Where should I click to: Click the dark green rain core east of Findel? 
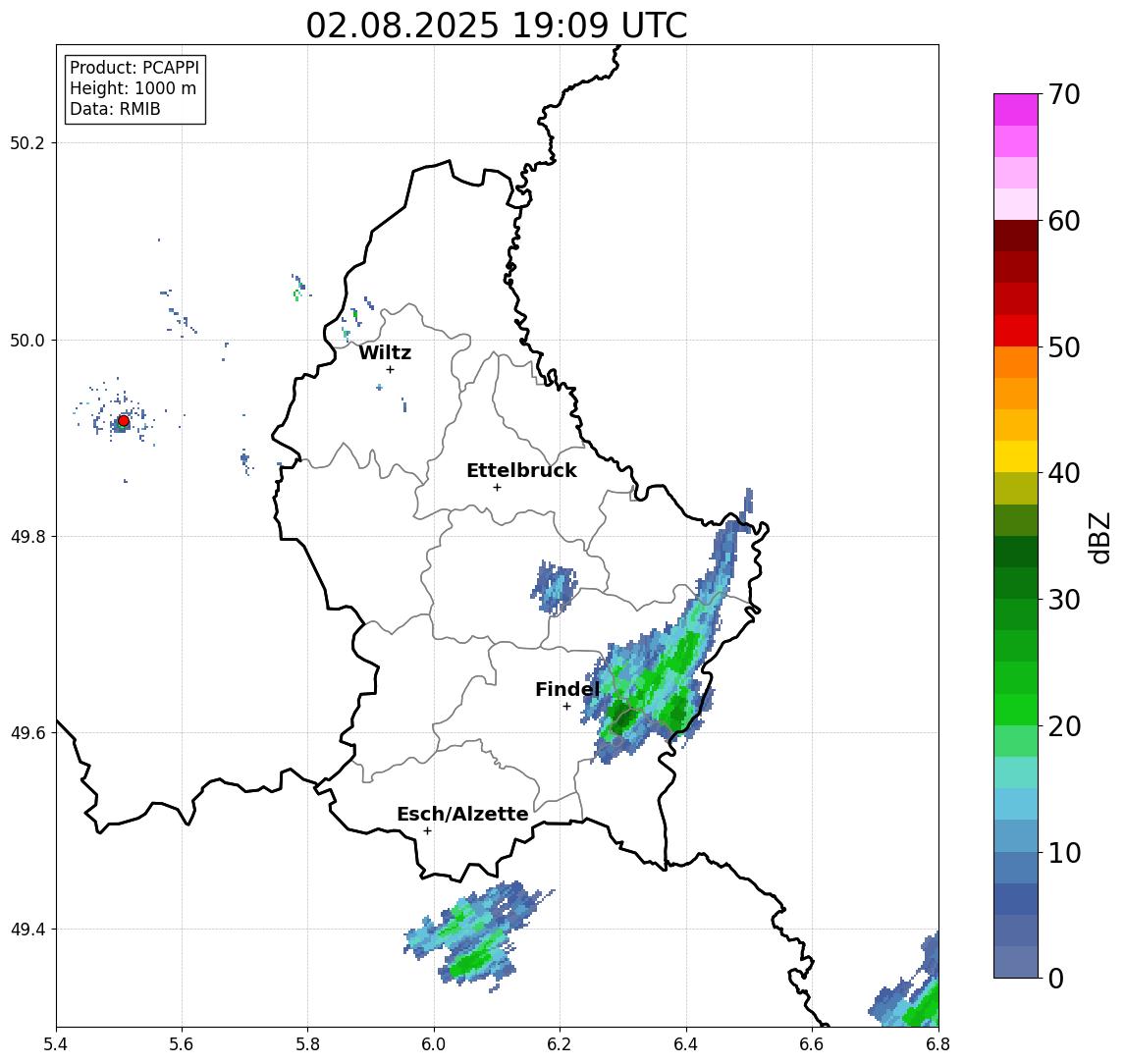point(622,717)
